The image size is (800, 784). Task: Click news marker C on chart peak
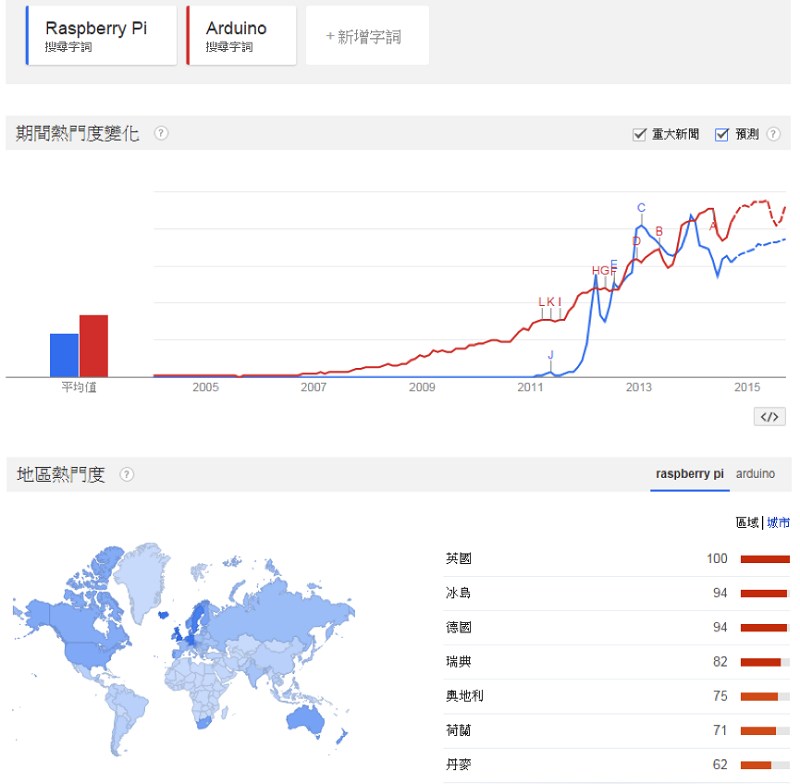tap(641, 208)
